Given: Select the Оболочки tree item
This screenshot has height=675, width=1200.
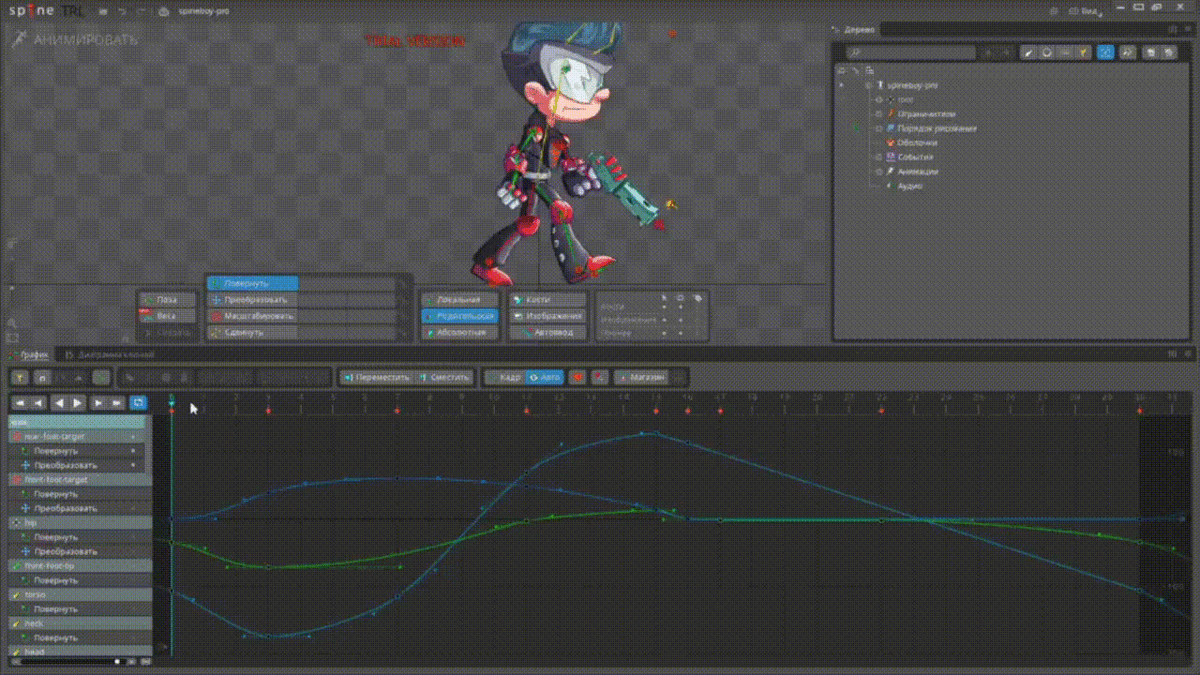Looking at the screenshot, I should click(x=916, y=143).
